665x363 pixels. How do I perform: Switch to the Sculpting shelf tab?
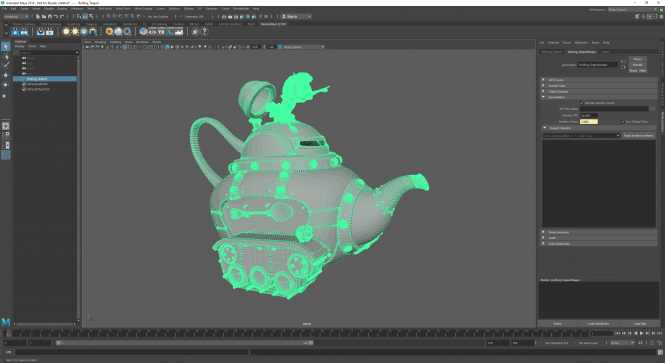point(73,24)
